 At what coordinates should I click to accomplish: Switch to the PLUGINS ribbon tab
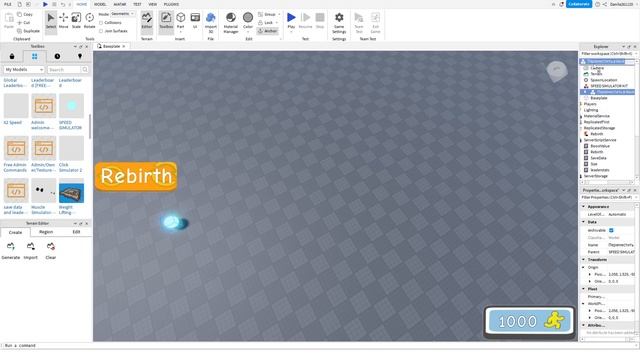[x=171, y=4]
